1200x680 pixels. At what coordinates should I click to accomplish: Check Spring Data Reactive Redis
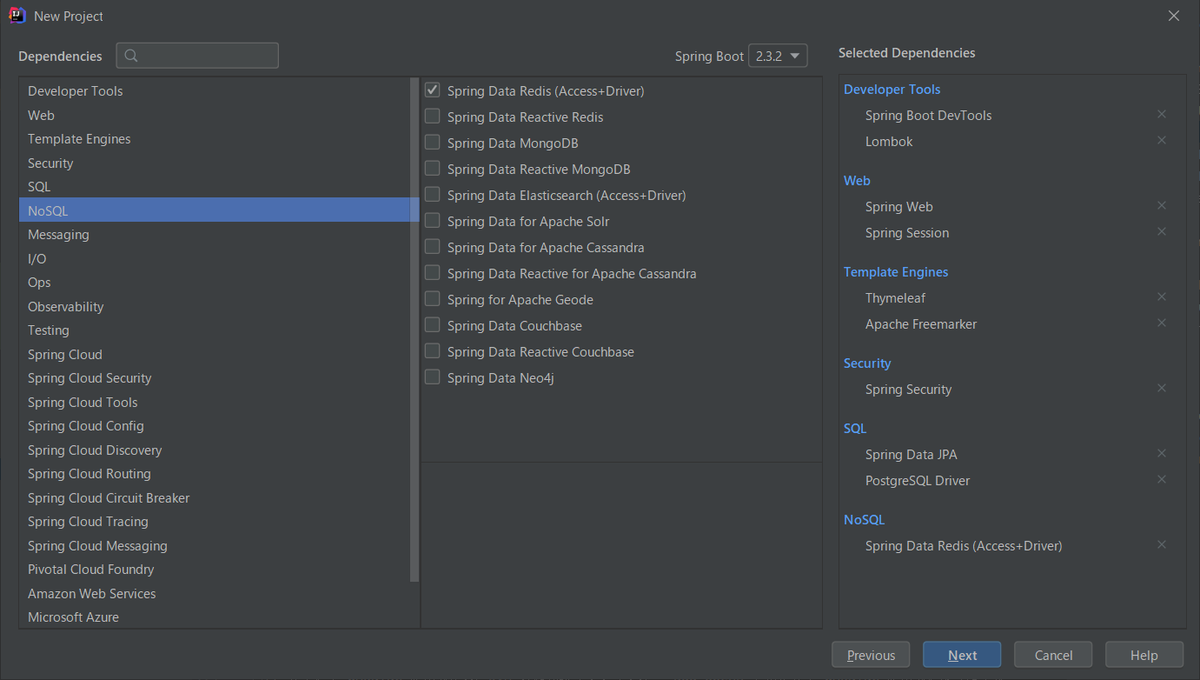[432, 116]
